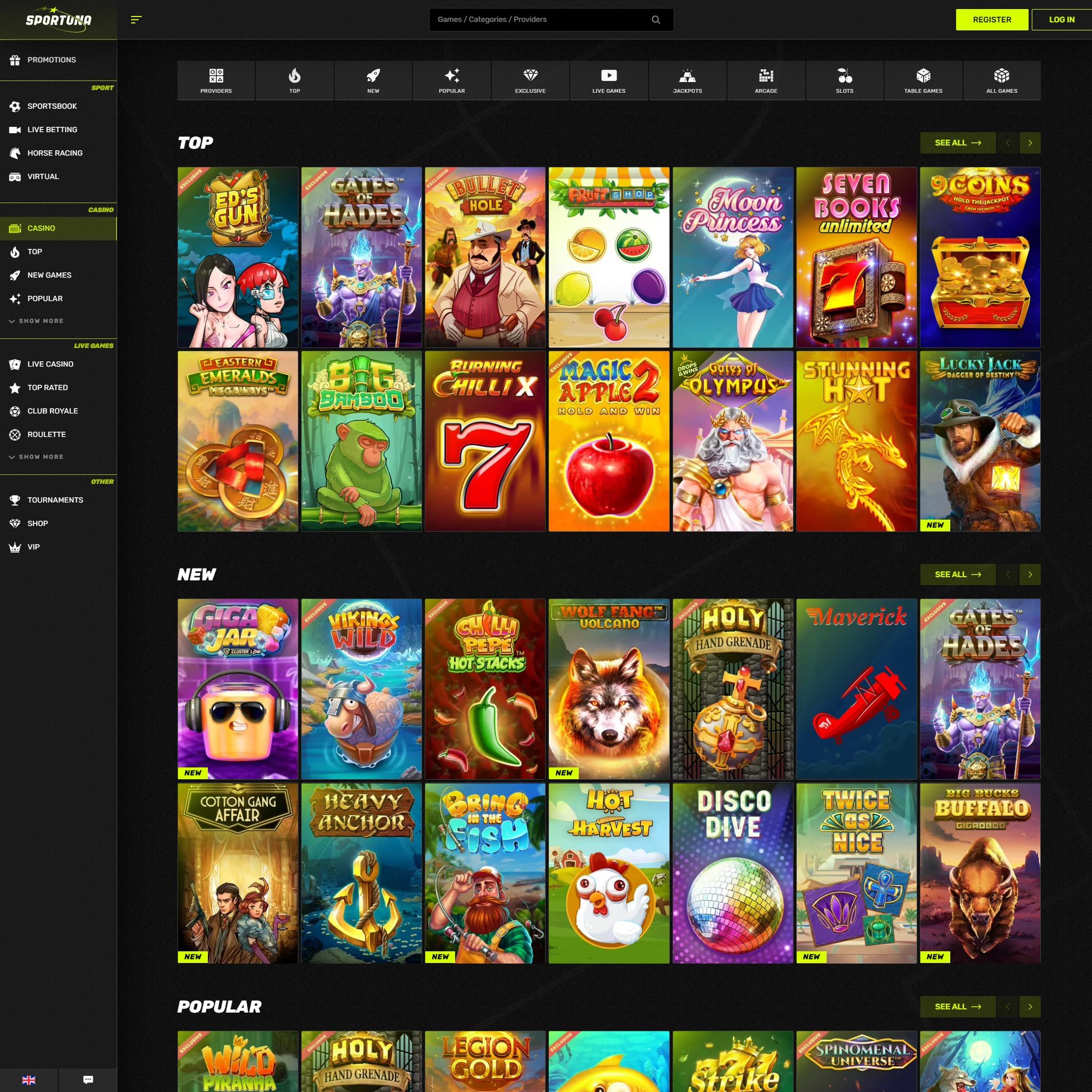
Task: Change language via UK flag icon
Action: tap(29, 1080)
